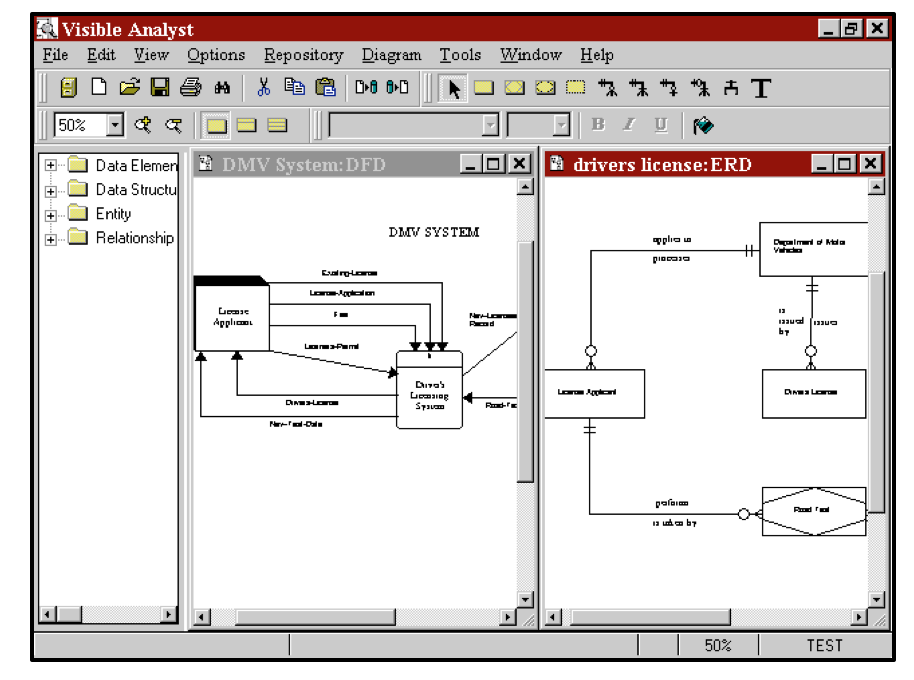Screen dimensions: 914x680
Task: Open the Repository menu
Action: point(303,55)
